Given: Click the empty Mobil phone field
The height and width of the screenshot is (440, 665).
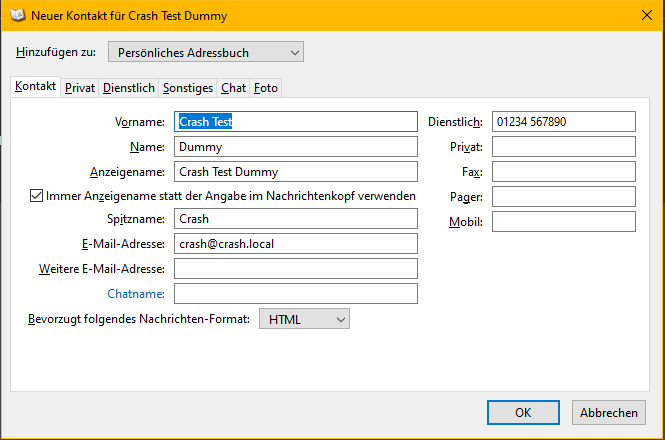Looking at the screenshot, I should (x=563, y=221).
